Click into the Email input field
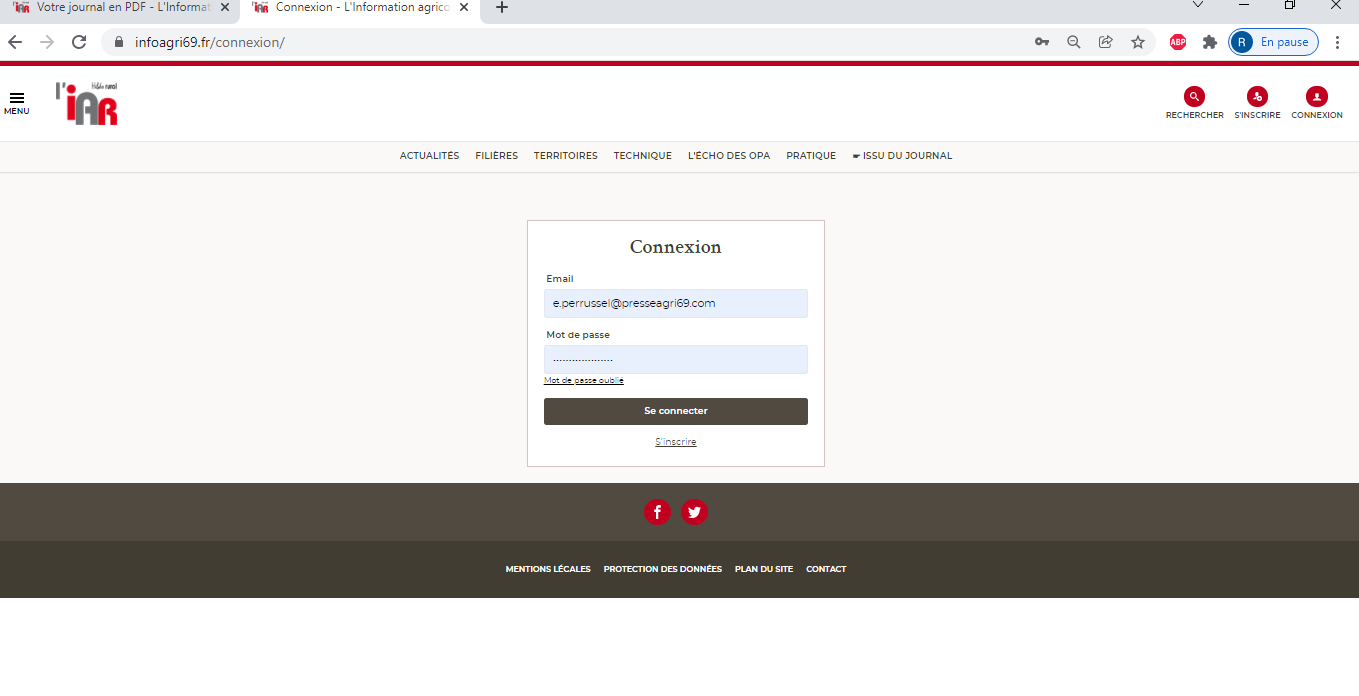The width and height of the screenshot is (1359, 696). click(x=675, y=303)
